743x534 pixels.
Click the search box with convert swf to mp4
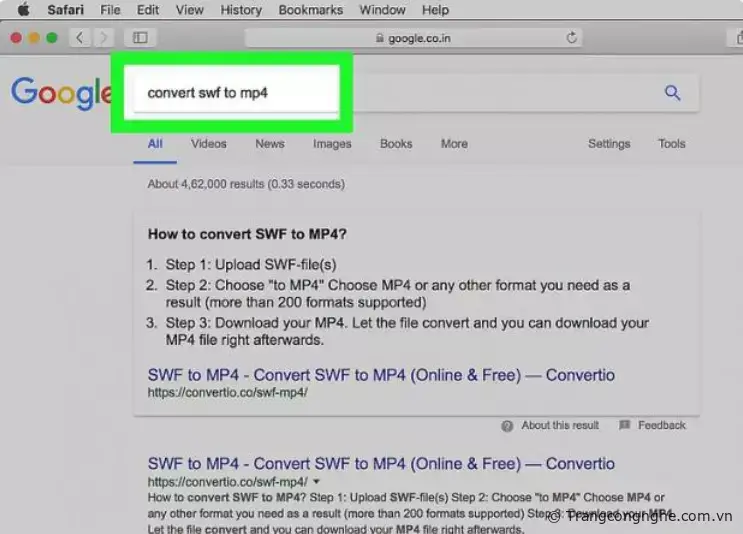(235, 93)
